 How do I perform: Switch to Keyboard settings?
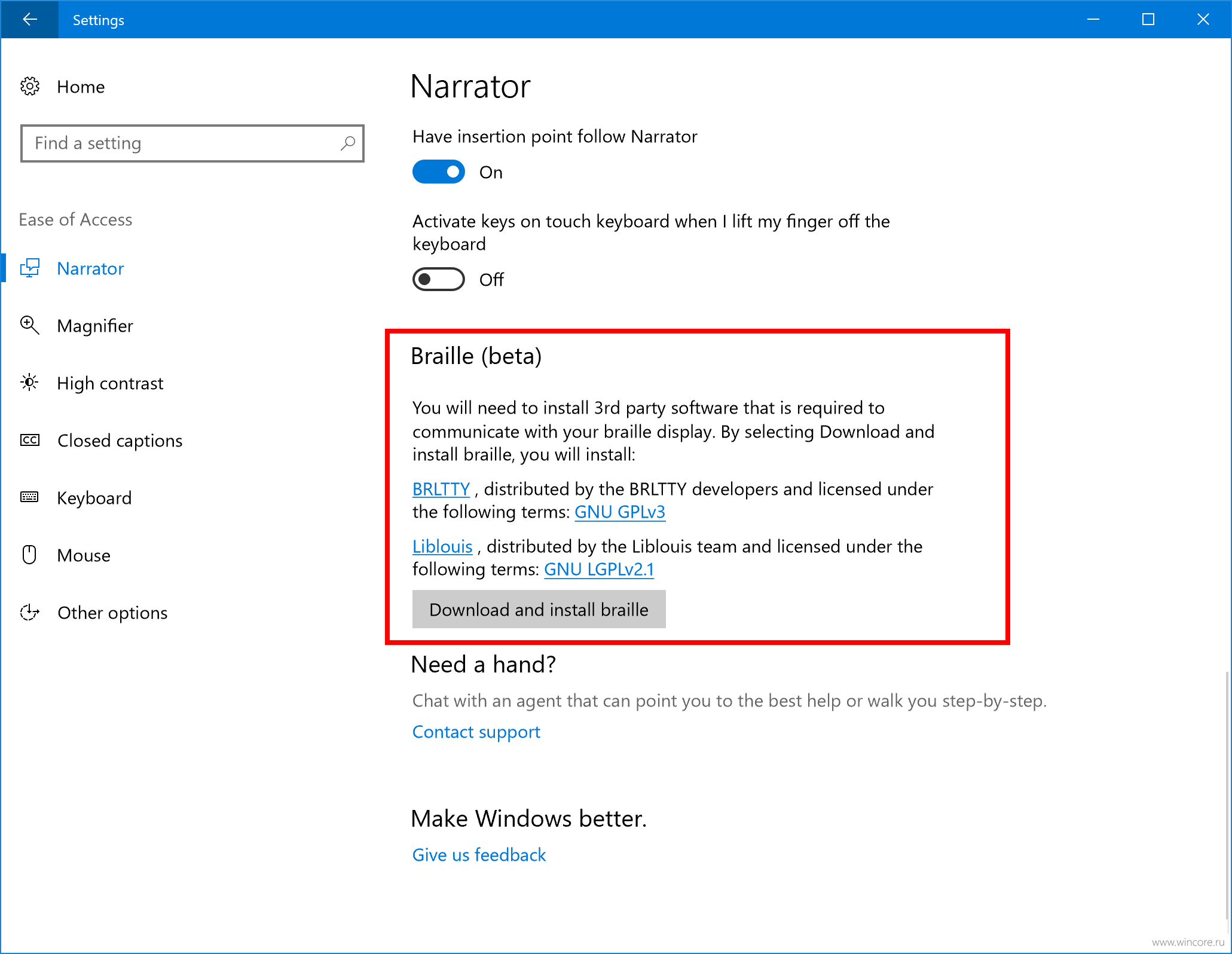pyautogui.click(x=94, y=498)
